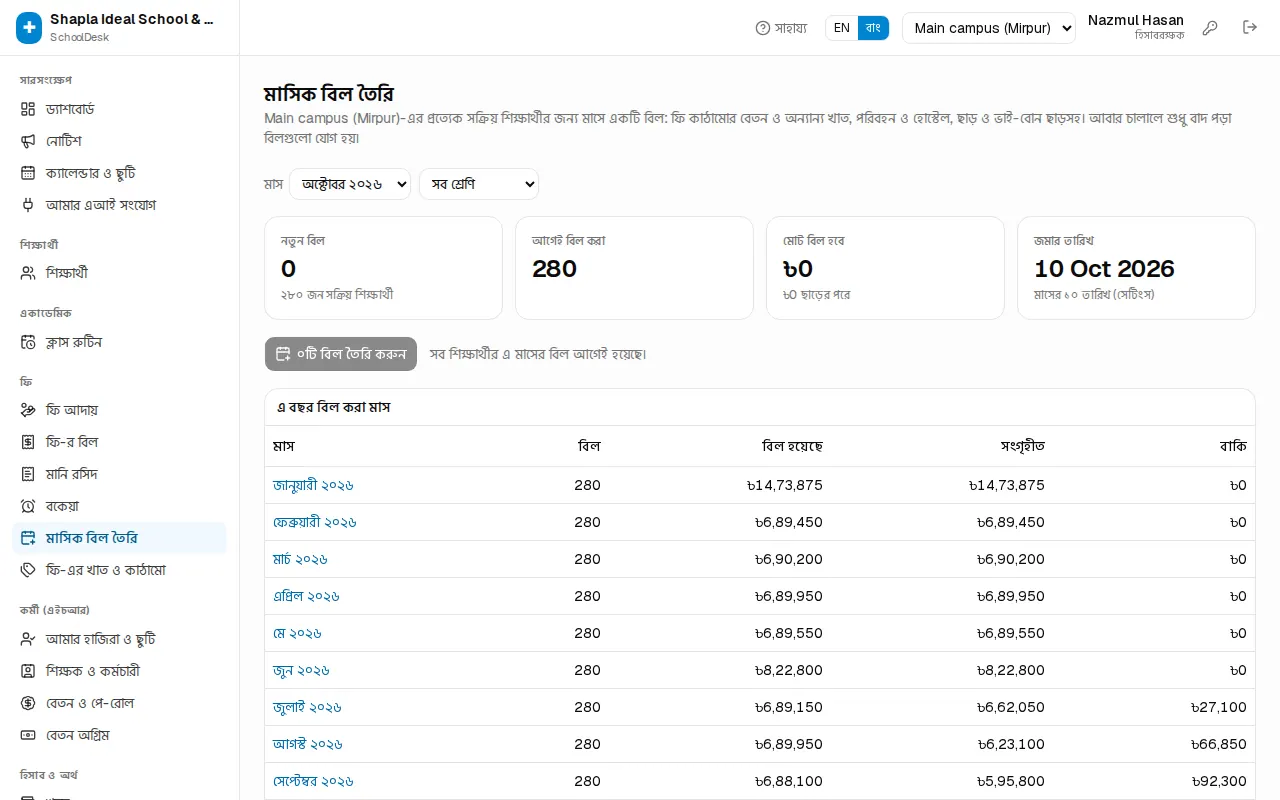Viewport: 1280px width, 800px height.
Task: Open the Dues alarm clock icon
Action: pos(28,506)
